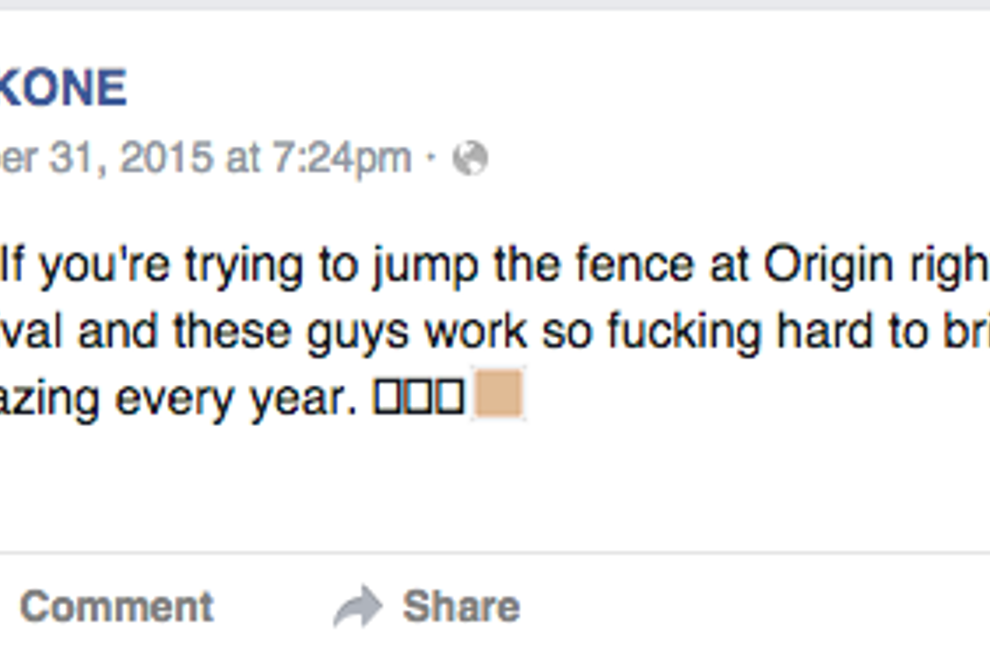Image resolution: width=990 pixels, height=660 pixels.
Task: Open the post's 7:24pm timestamp link
Action: coord(339,158)
